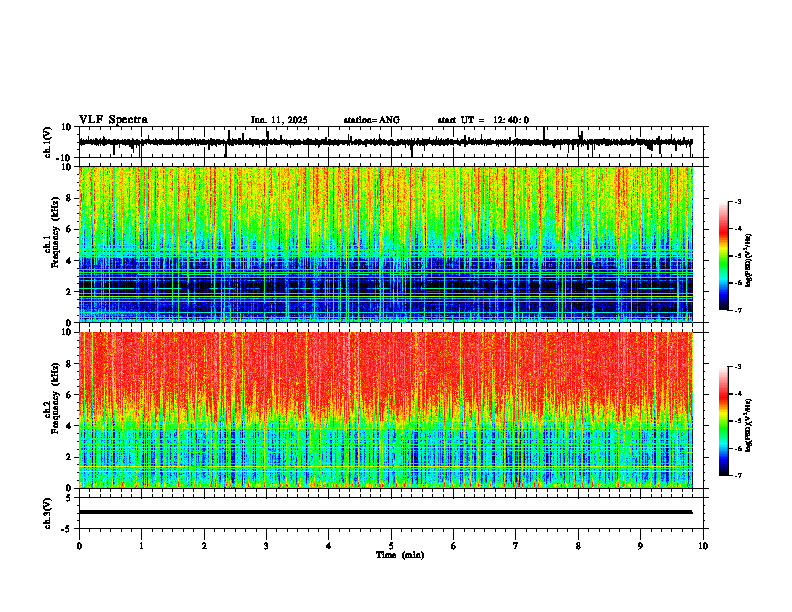Click the "ch.1(V)" waveform axis label
Screen dimensions: 792x612
[x=48, y=142]
